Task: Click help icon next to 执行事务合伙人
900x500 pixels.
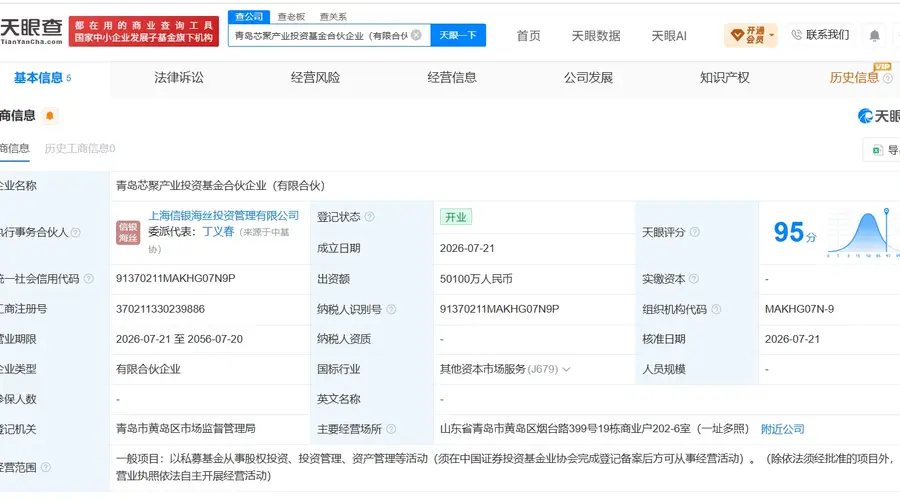Action: pyautogui.click(x=75, y=232)
